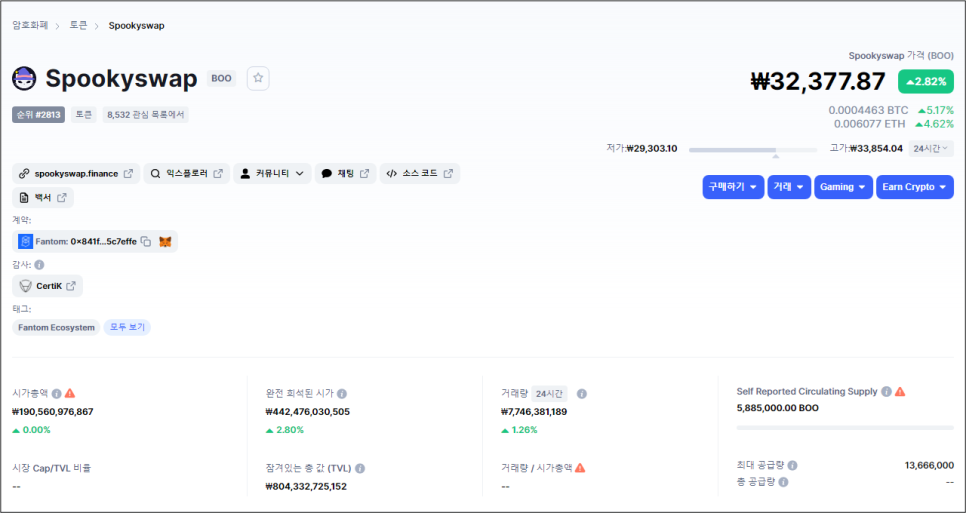966x513 pixels.
Task: Open info icon next to 완전 희석된 시가
Action: point(342,394)
